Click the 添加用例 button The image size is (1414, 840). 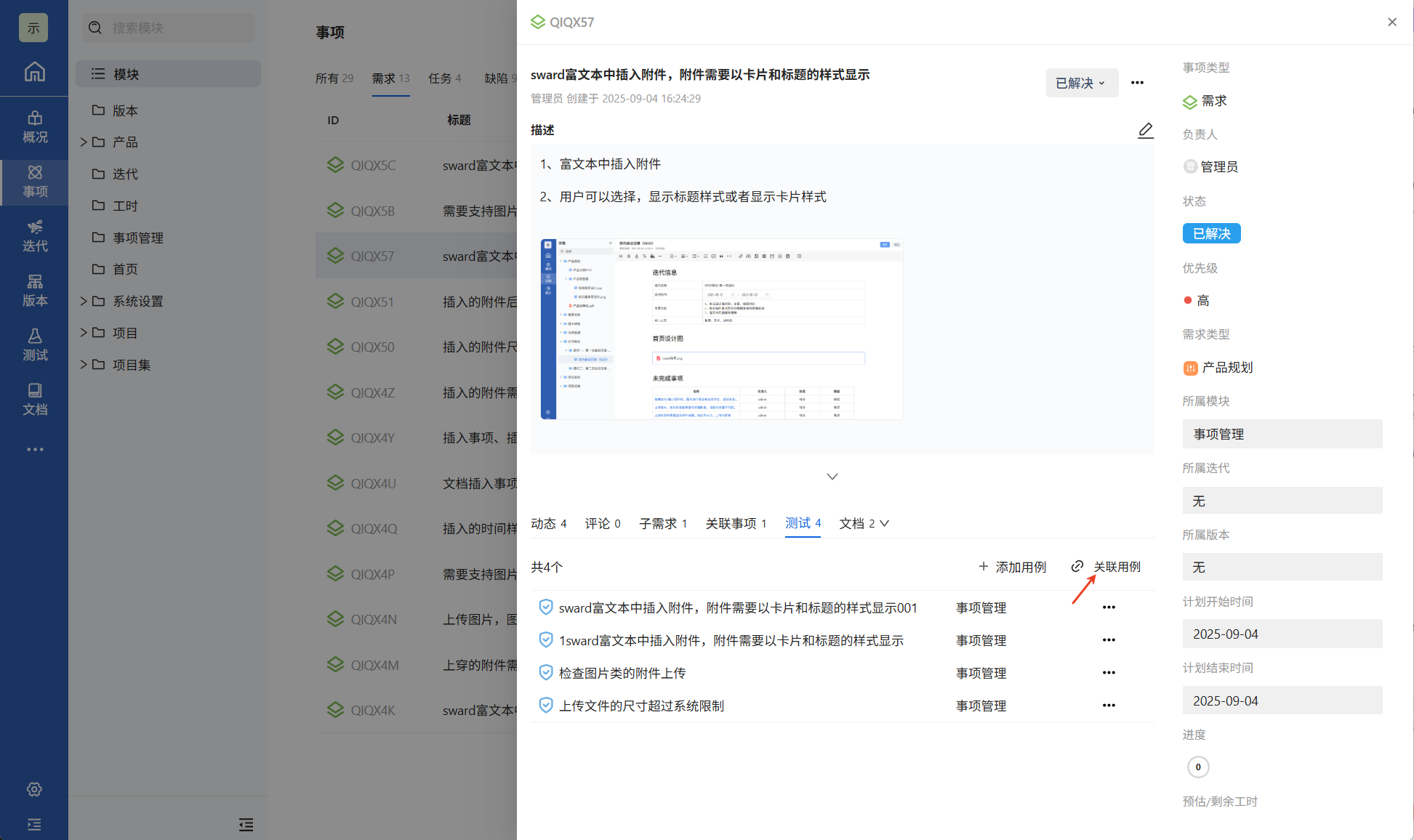click(1012, 567)
